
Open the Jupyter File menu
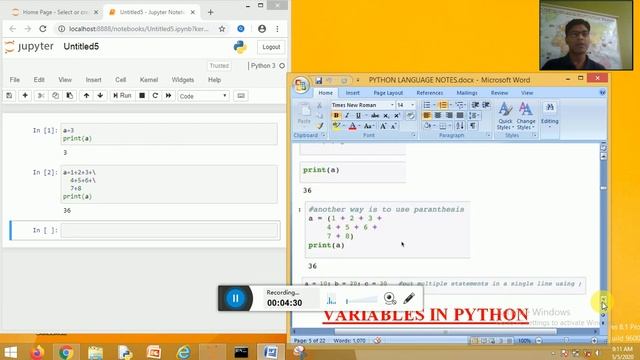click(15, 80)
